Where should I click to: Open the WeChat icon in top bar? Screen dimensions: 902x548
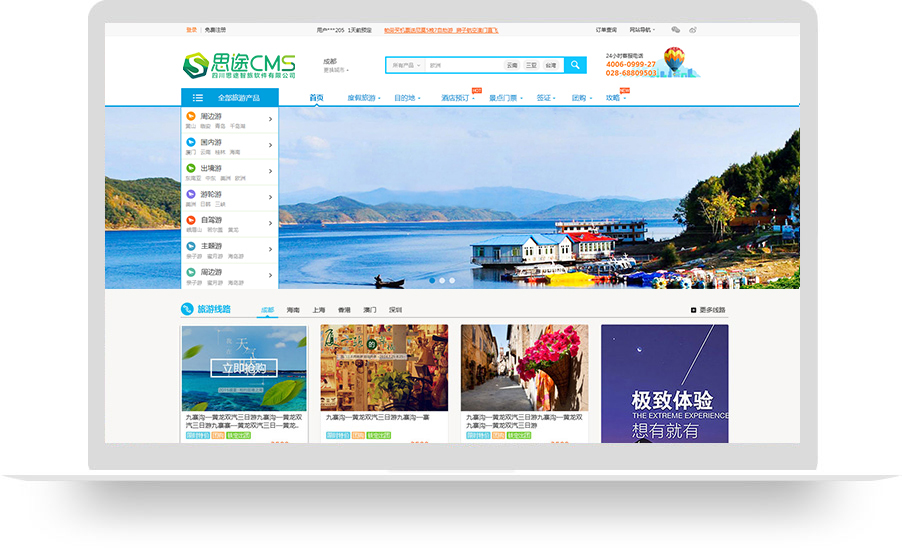[x=676, y=30]
